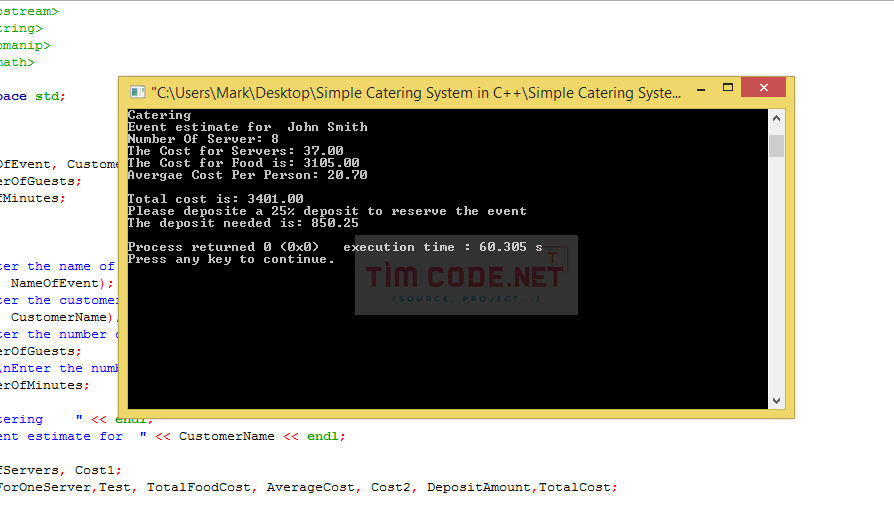Close the Simple Catering System console
894x509 pixels.
tap(763, 87)
